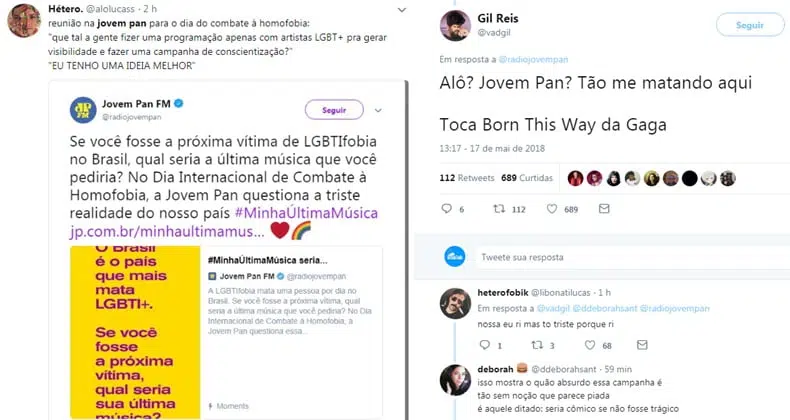This screenshot has width=790, height=420.
Task: Open Jovem Pan FM profile avatar
Action: [x=83, y=110]
